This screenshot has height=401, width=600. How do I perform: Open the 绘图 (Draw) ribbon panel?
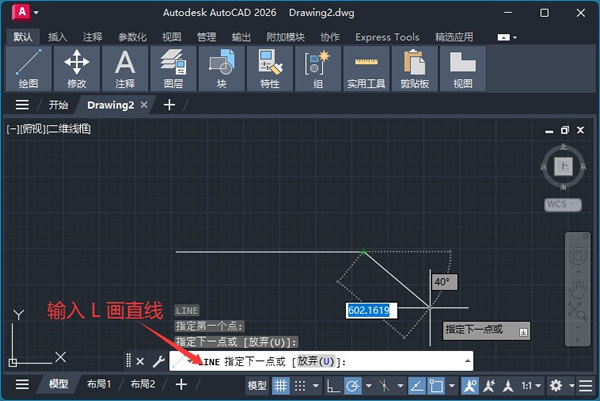tap(28, 68)
